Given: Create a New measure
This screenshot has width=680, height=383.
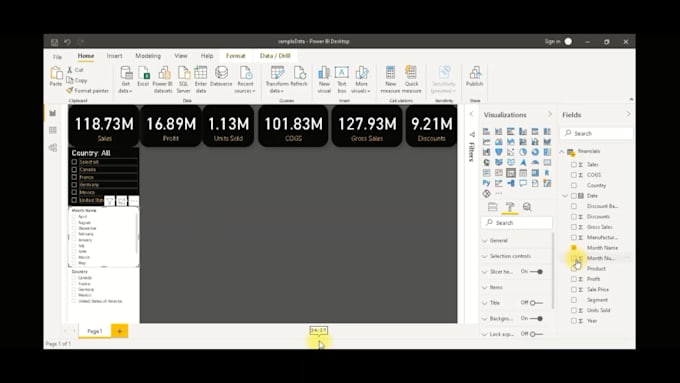Looking at the screenshot, I should [x=390, y=79].
